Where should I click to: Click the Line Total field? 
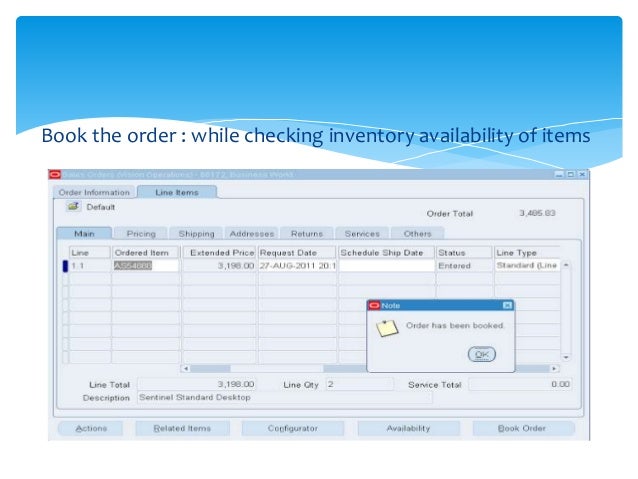coord(197,384)
